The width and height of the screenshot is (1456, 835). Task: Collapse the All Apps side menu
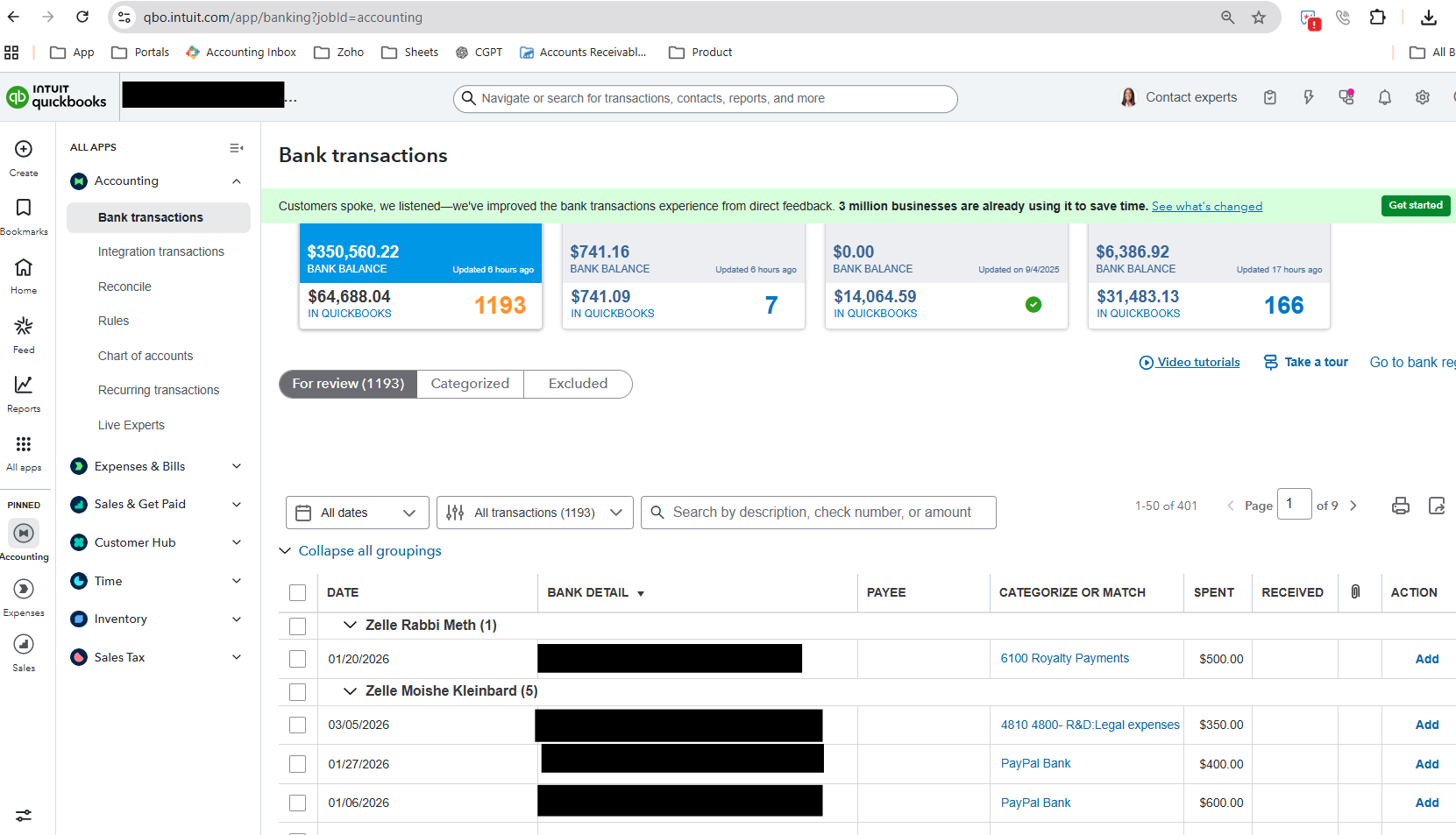pos(237,148)
